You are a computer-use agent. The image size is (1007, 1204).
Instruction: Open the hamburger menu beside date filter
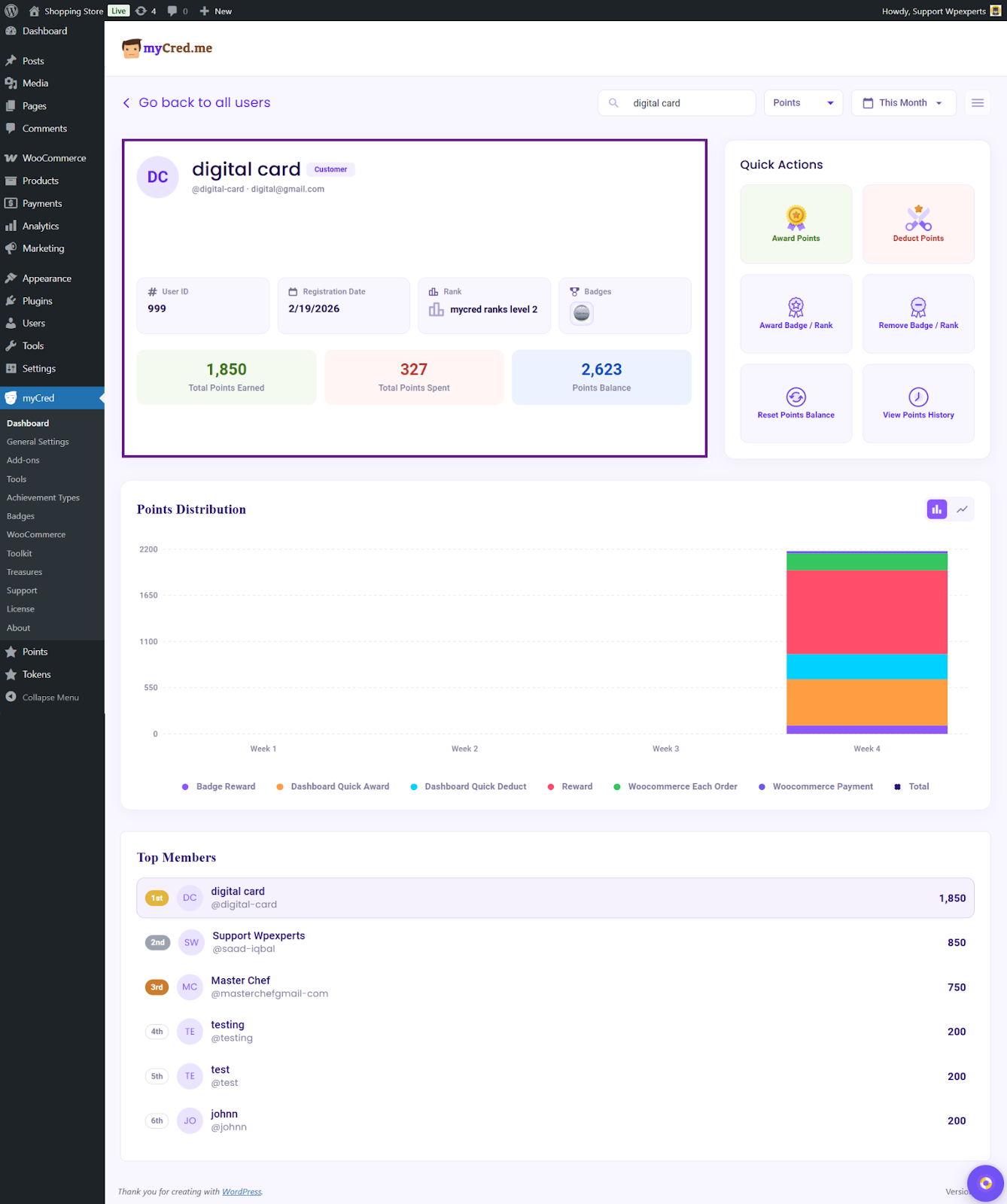pyautogui.click(x=978, y=103)
